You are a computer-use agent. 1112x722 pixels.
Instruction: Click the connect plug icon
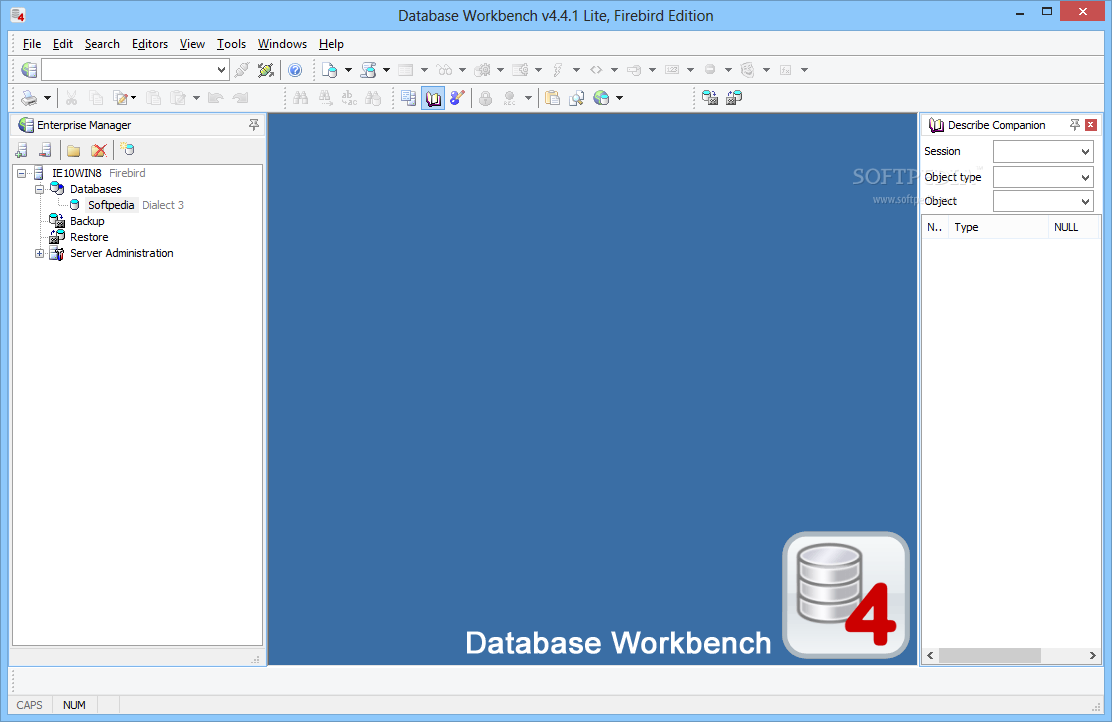[242, 70]
